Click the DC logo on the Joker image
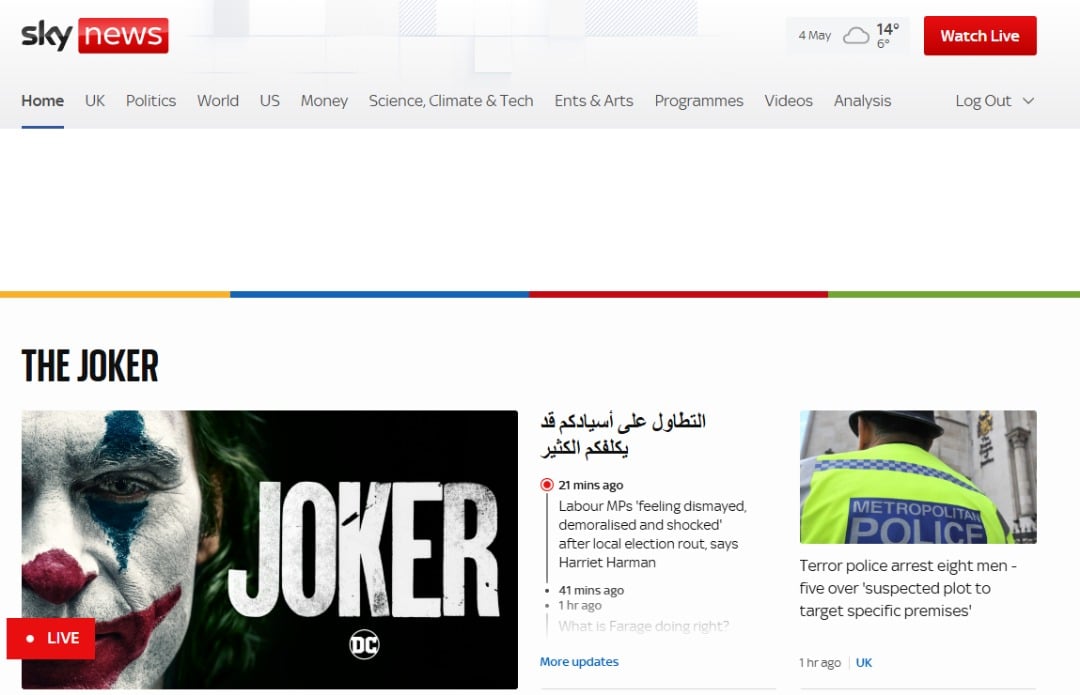Viewport: 1080px width, 695px height. (364, 644)
